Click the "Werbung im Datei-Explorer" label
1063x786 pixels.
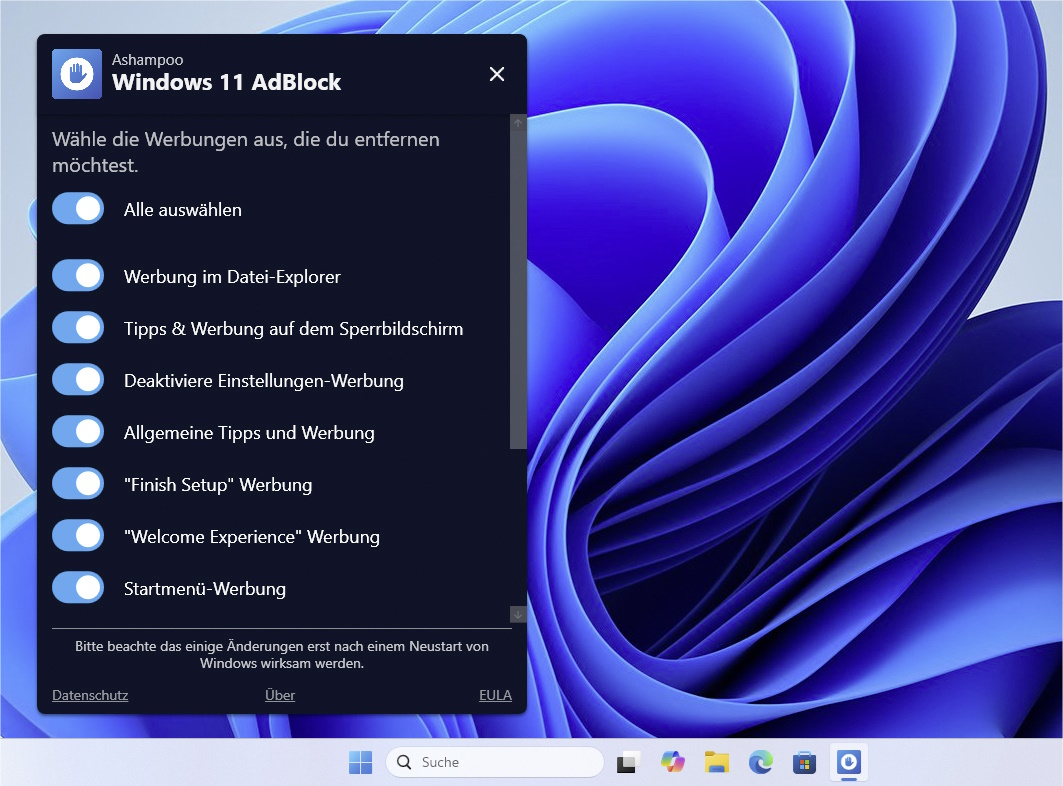coord(232,277)
